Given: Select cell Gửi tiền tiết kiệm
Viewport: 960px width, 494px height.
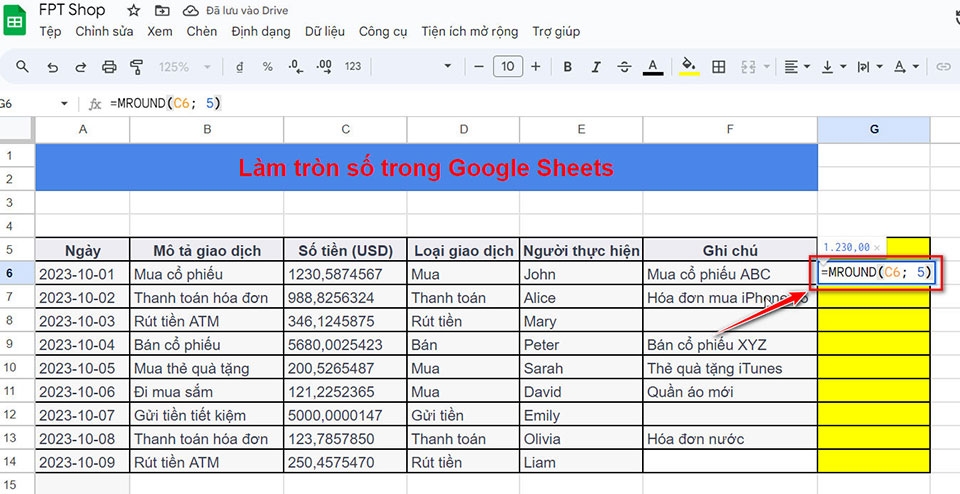Looking at the screenshot, I should pos(207,415).
